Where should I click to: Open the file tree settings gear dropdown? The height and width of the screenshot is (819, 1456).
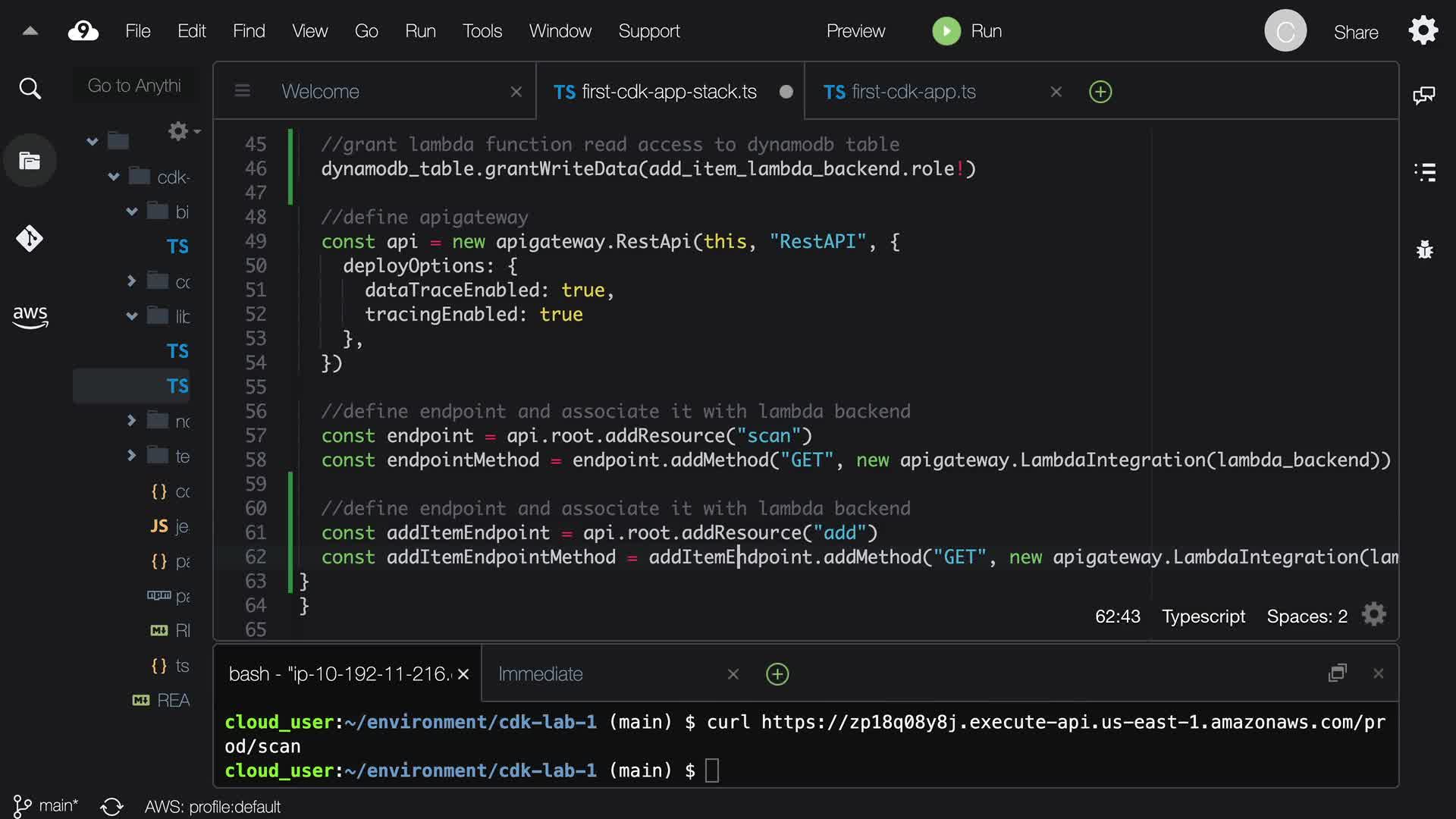click(182, 131)
